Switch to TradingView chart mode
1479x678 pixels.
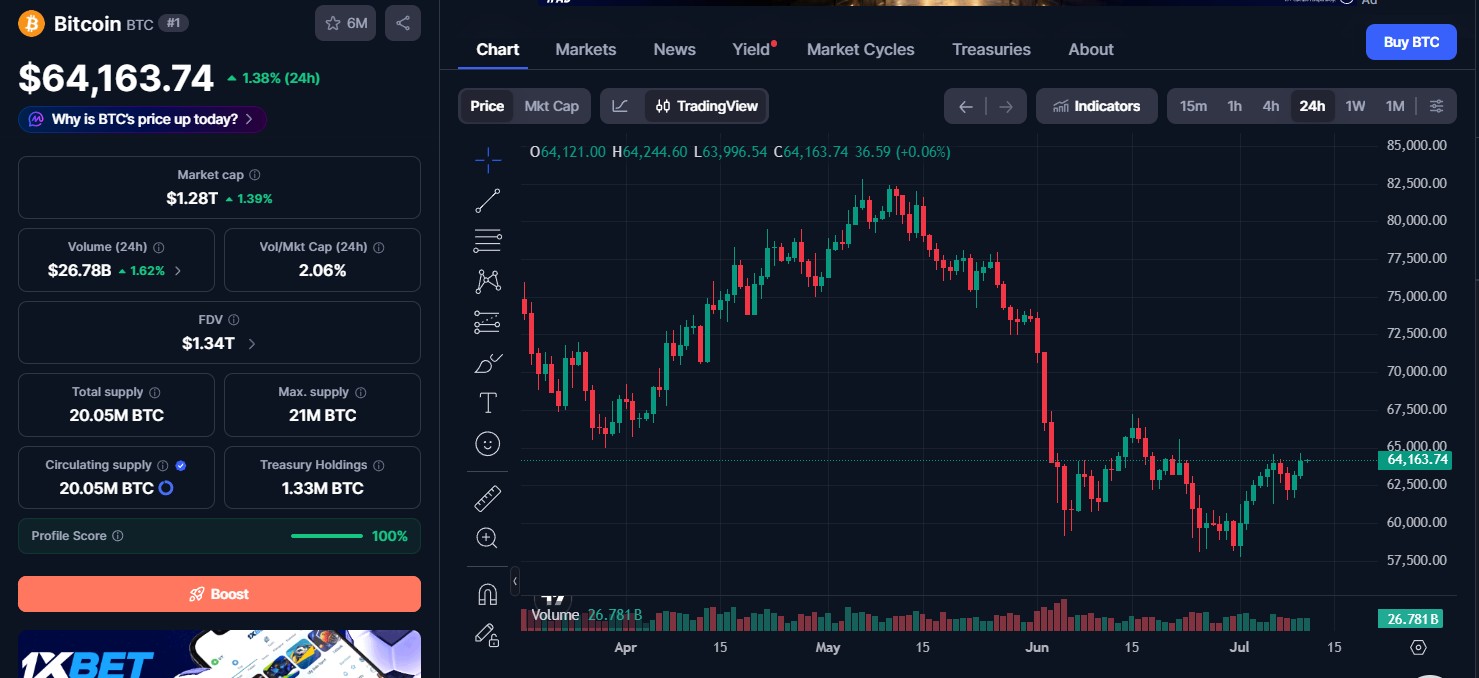(x=707, y=106)
